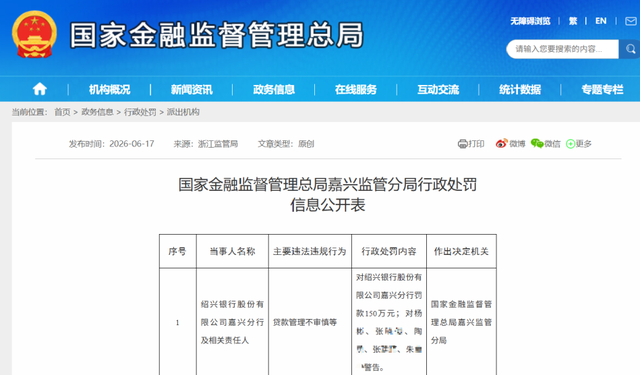Click 无障碍浏览 link
Image resolution: width=640 pixels, height=375 pixels.
coord(530,21)
